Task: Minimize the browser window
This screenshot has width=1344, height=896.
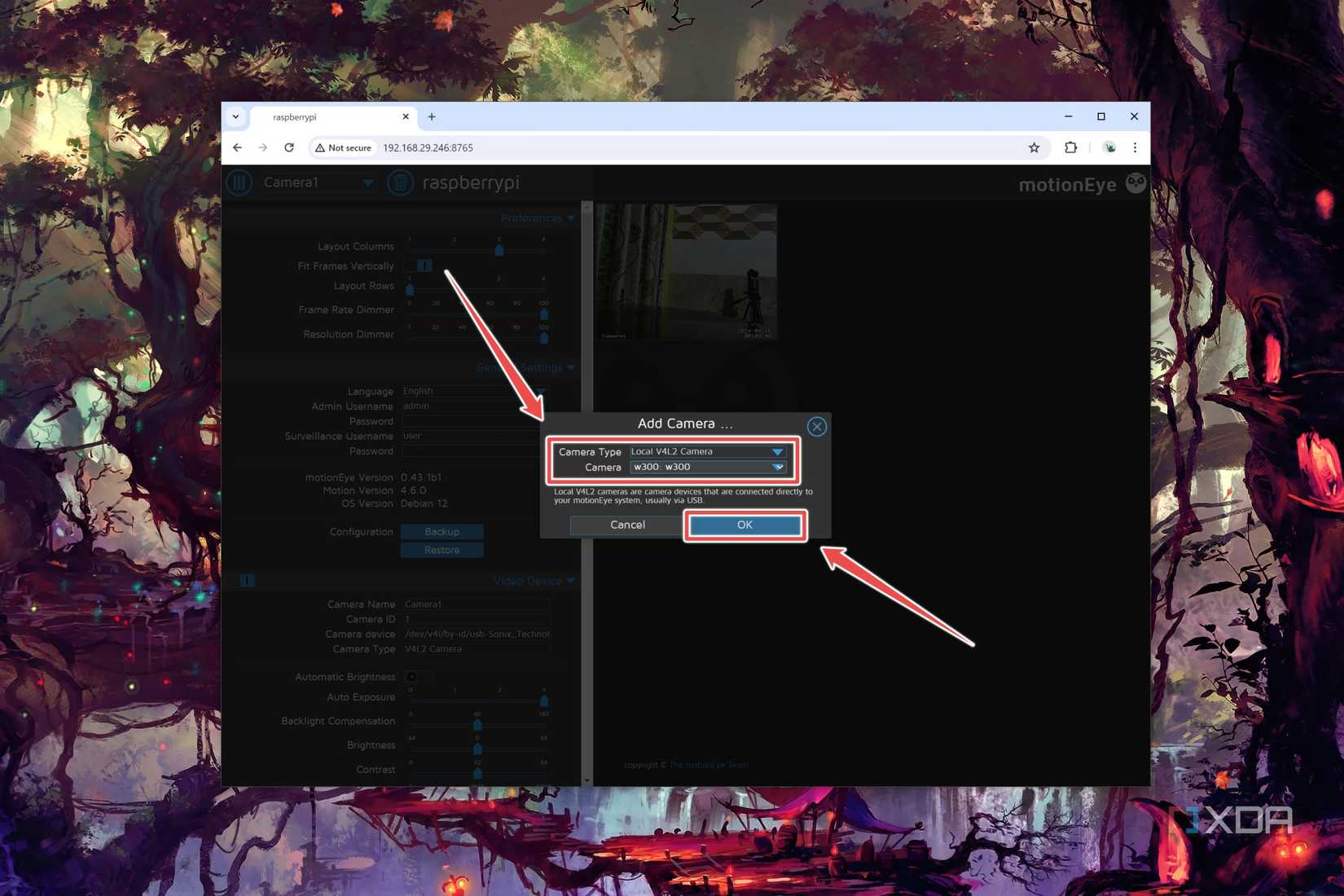Action: pyautogui.click(x=1068, y=116)
